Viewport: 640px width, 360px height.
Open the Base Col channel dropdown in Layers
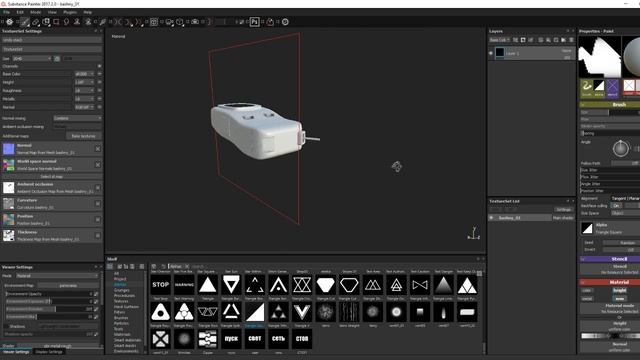[500, 40]
